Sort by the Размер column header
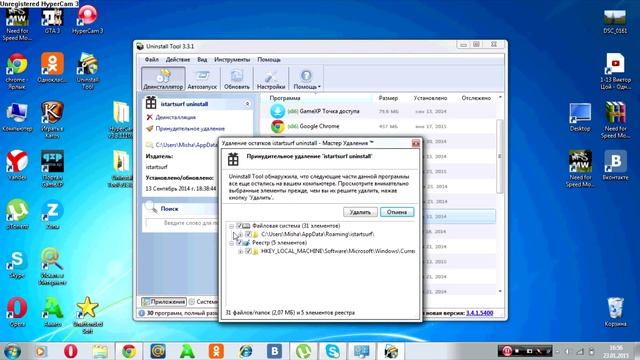Screen dimensions: 640x360 [x=388, y=98]
